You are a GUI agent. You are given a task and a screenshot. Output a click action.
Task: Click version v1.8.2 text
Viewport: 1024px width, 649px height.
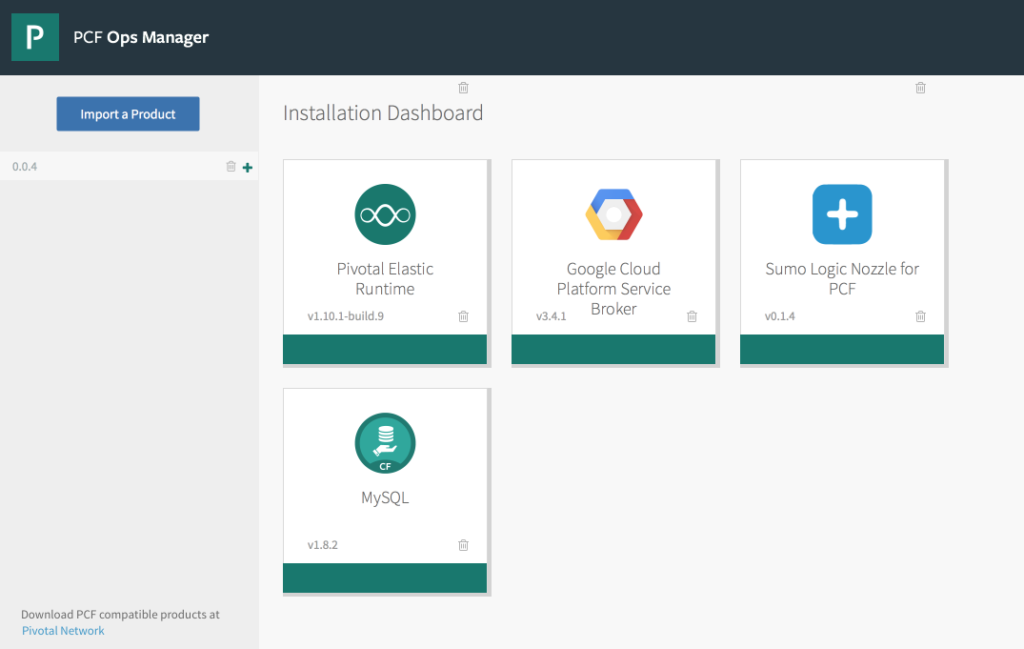[323, 545]
